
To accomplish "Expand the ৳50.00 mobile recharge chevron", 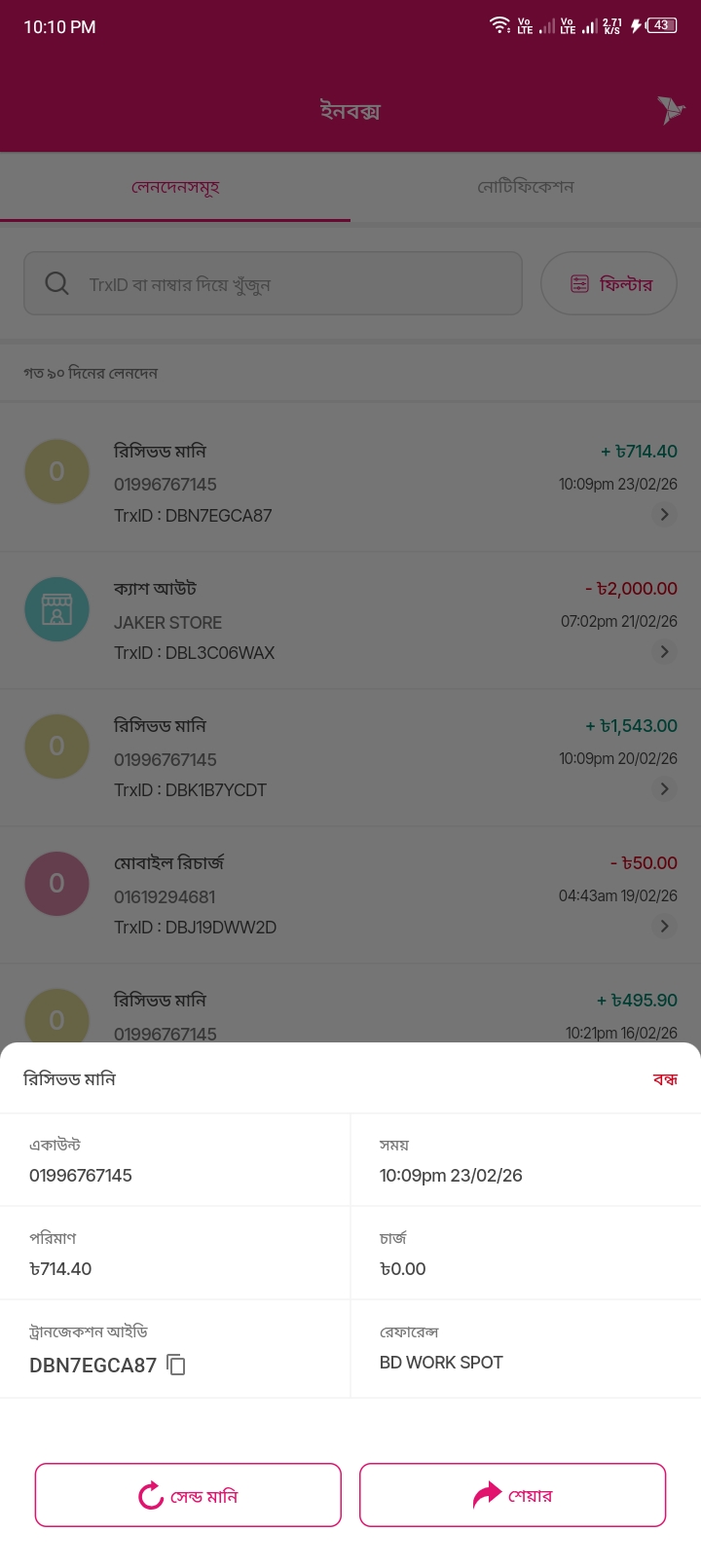I will click(x=664, y=927).
